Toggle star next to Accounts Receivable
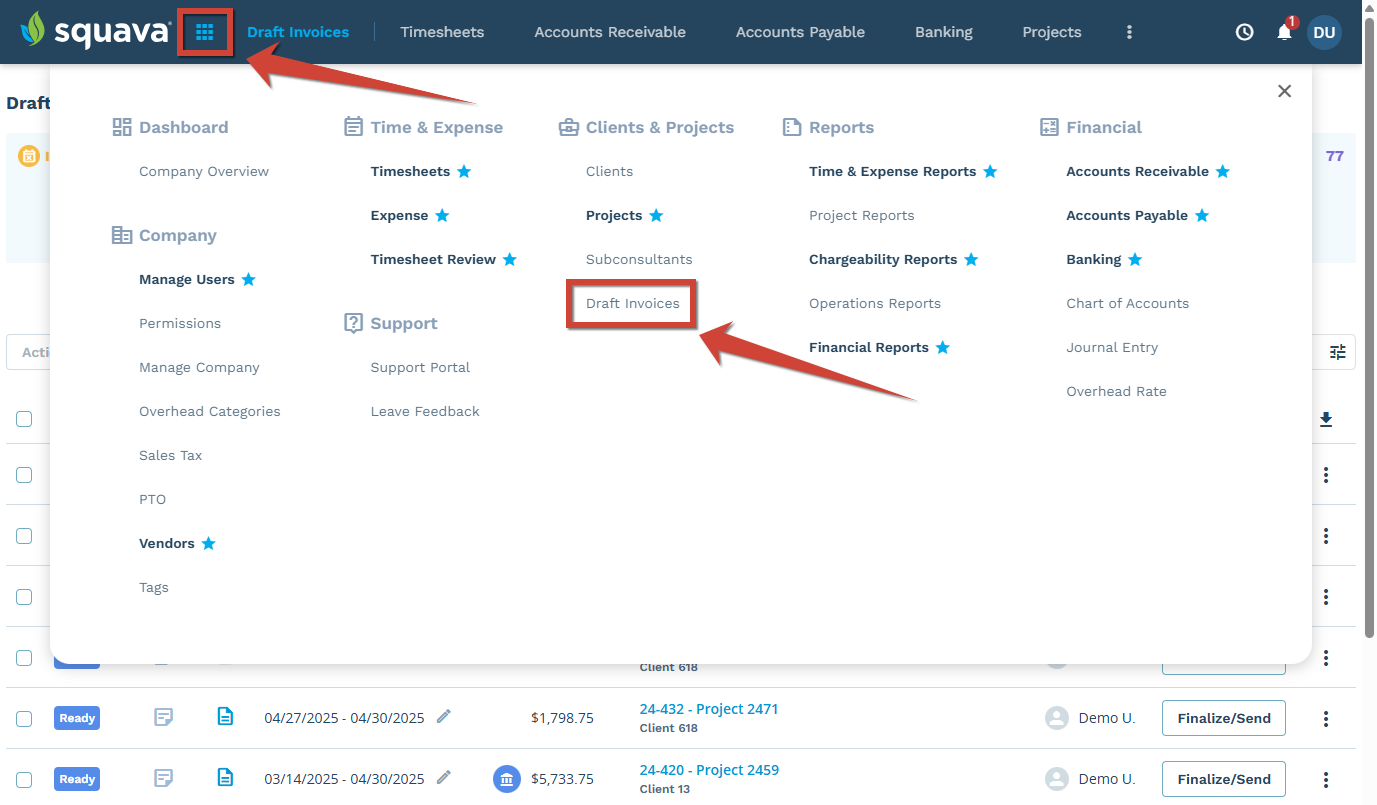This screenshot has height=805, width=1377. (1223, 171)
